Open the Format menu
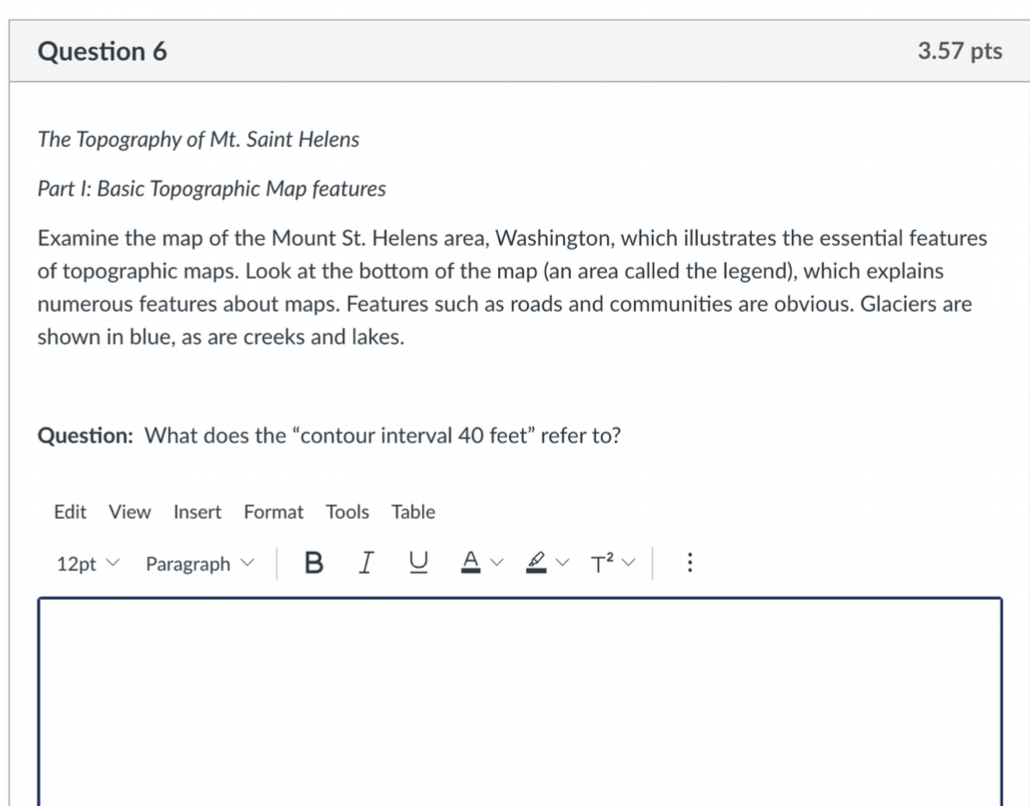This screenshot has width=1030, height=806. pos(273,512)
